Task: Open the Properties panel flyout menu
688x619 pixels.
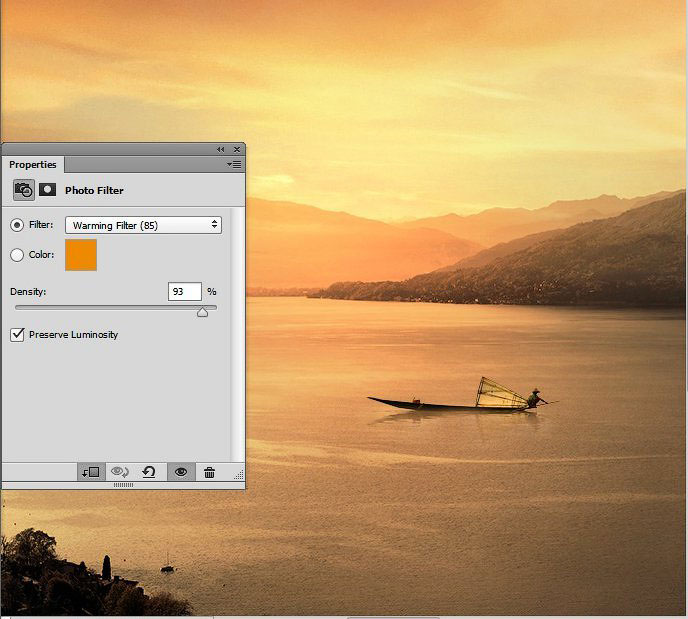Action: [x=234, y=165]
